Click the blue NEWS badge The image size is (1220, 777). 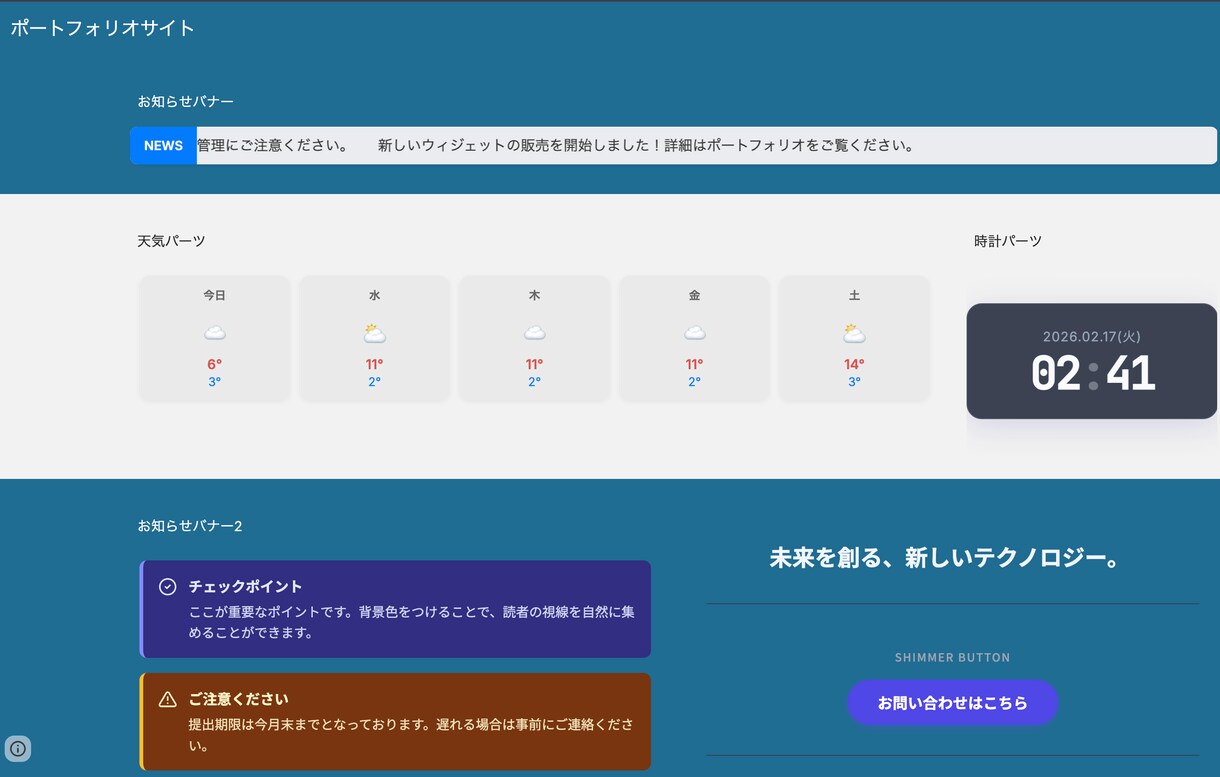pyautogui.click(x=163, y=145)
